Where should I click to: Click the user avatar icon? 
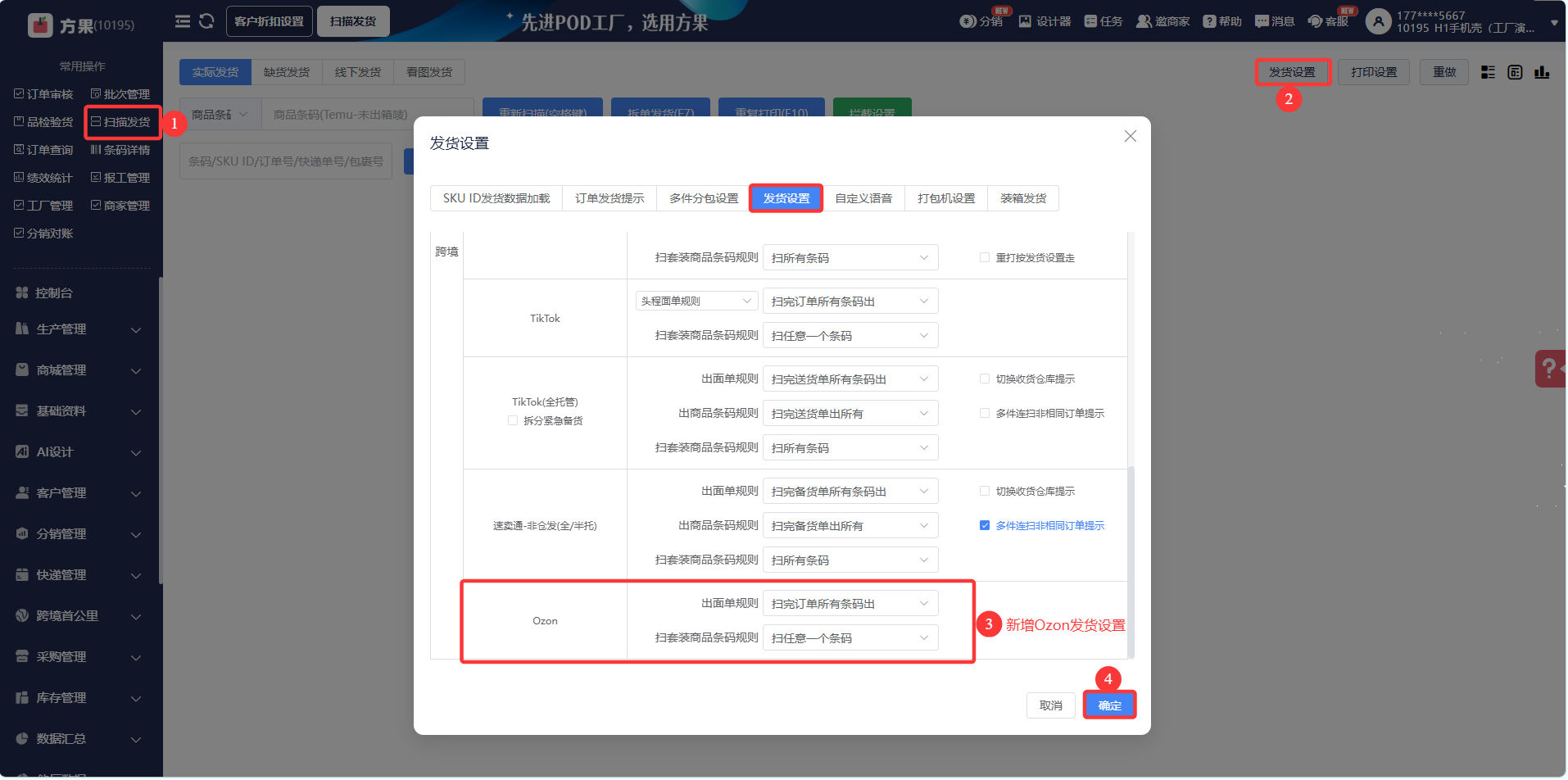[1379, 21]
